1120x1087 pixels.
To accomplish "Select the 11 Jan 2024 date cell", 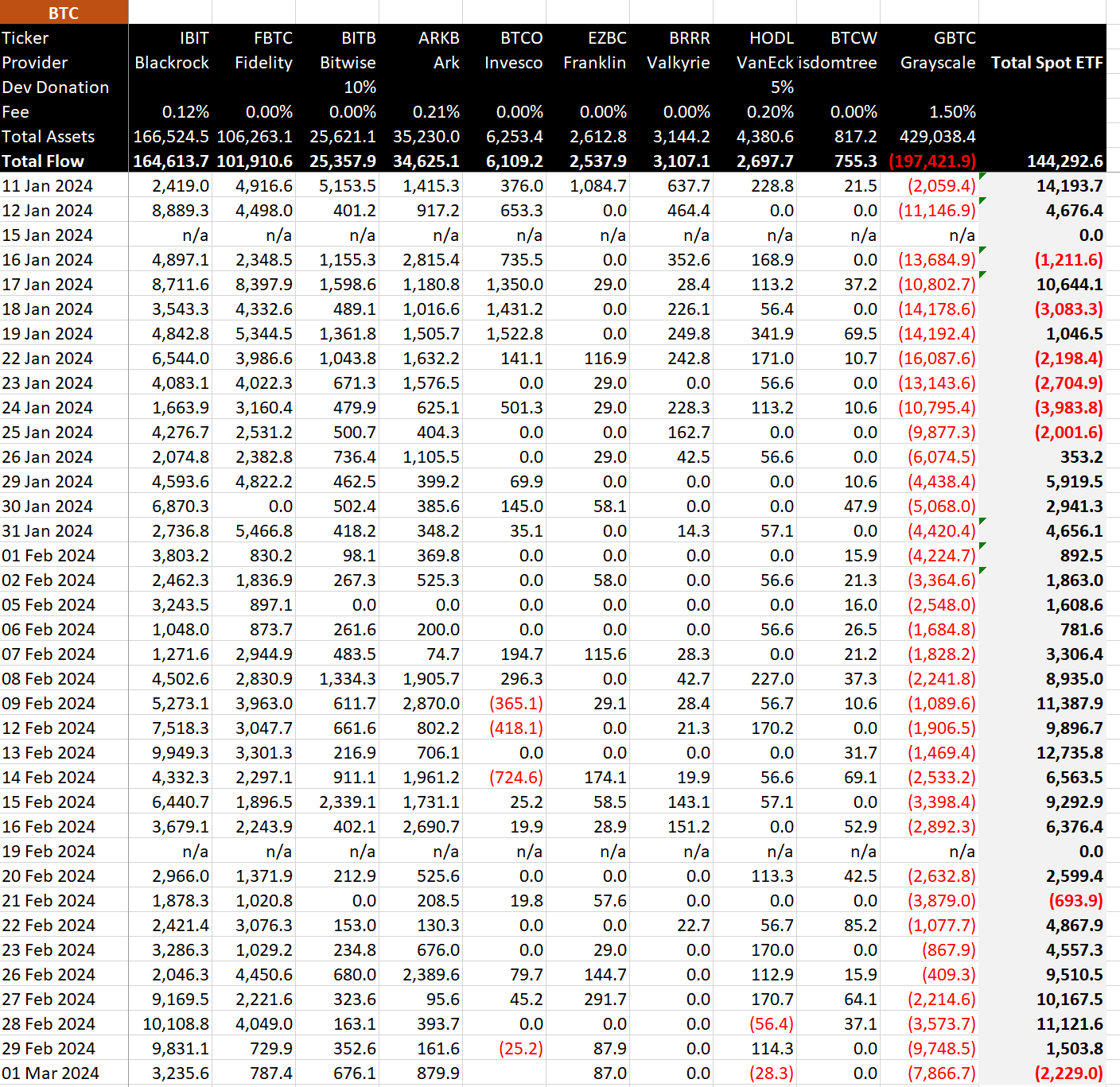I will point(48,186).
